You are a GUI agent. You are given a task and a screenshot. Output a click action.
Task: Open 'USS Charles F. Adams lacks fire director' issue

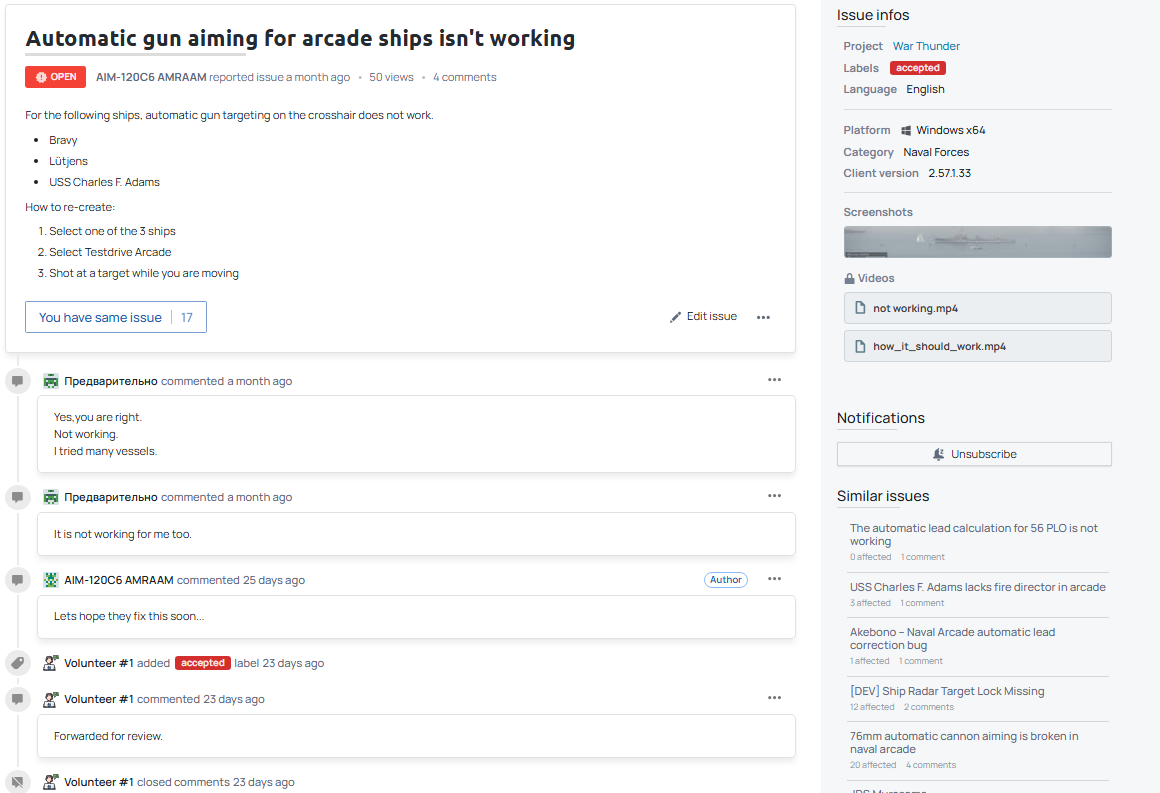tap(977, 587)
